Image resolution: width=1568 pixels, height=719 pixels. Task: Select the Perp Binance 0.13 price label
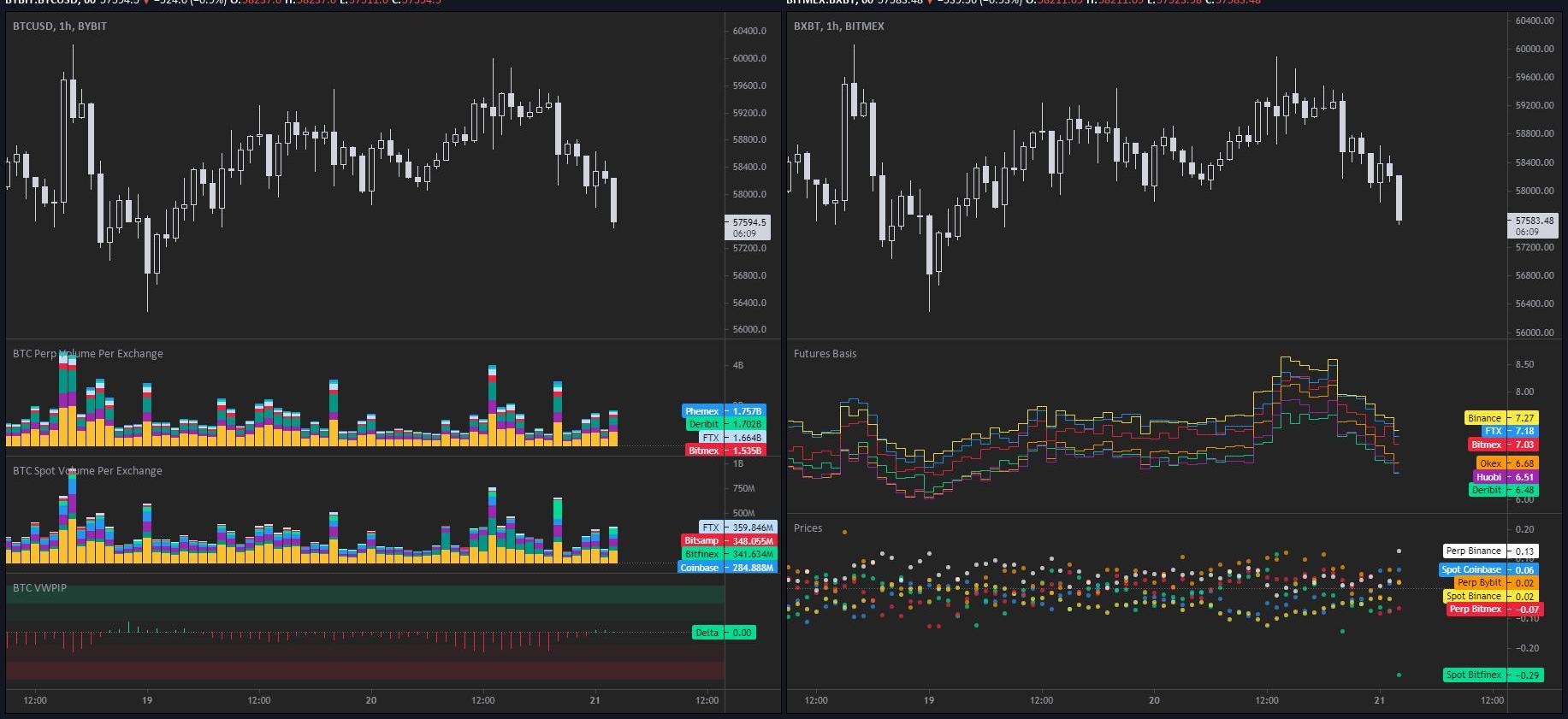1489,551
